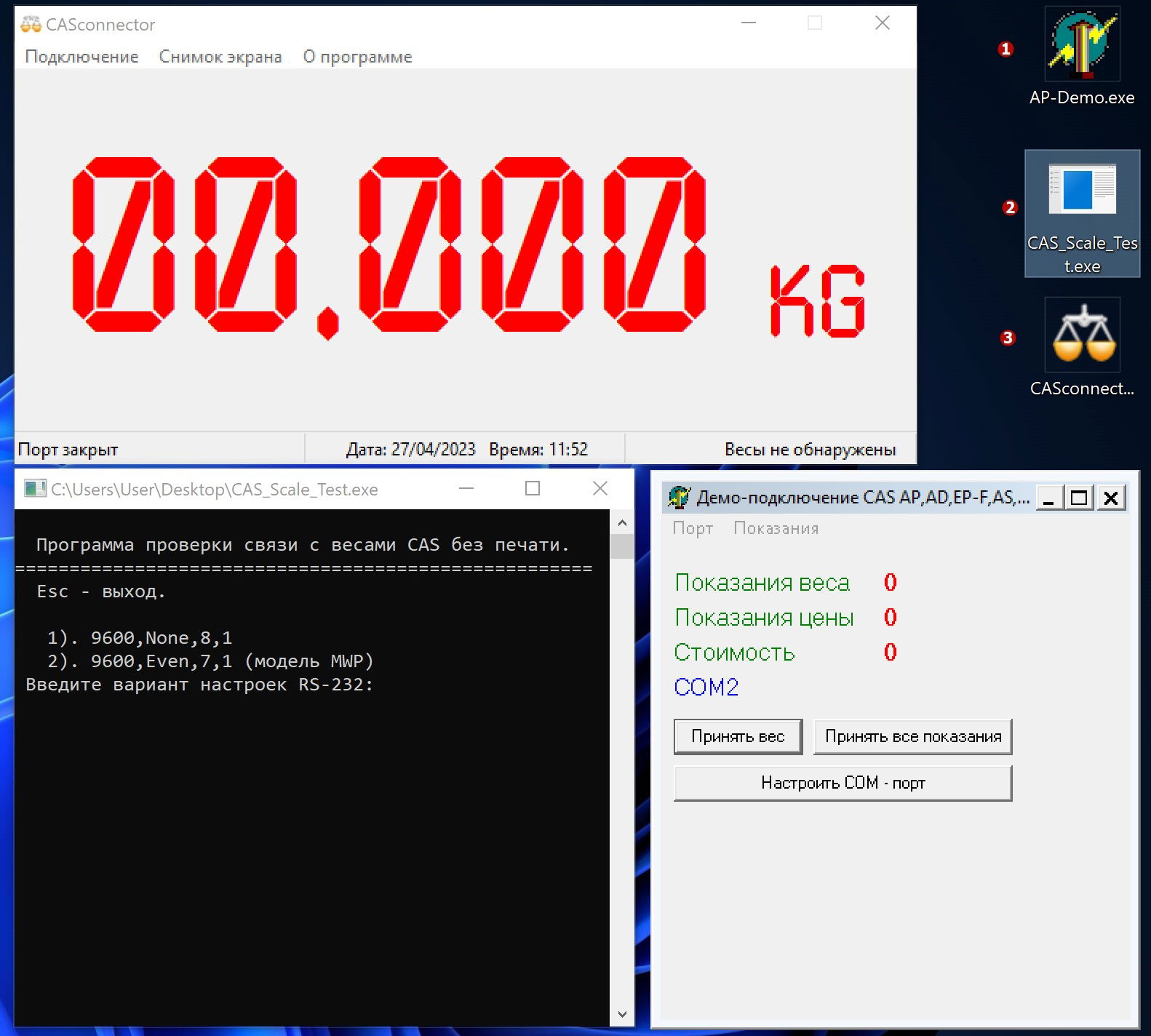Click the console vertical scrollbar thumb
1151x1036 pixels.
coord(622,546)
